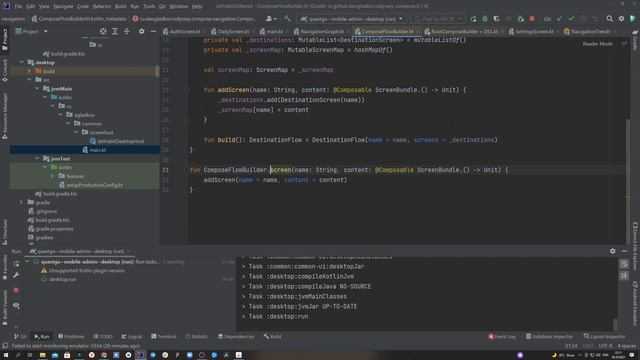
Task: Open the Logcat tool window
Action: coord(131,337)
